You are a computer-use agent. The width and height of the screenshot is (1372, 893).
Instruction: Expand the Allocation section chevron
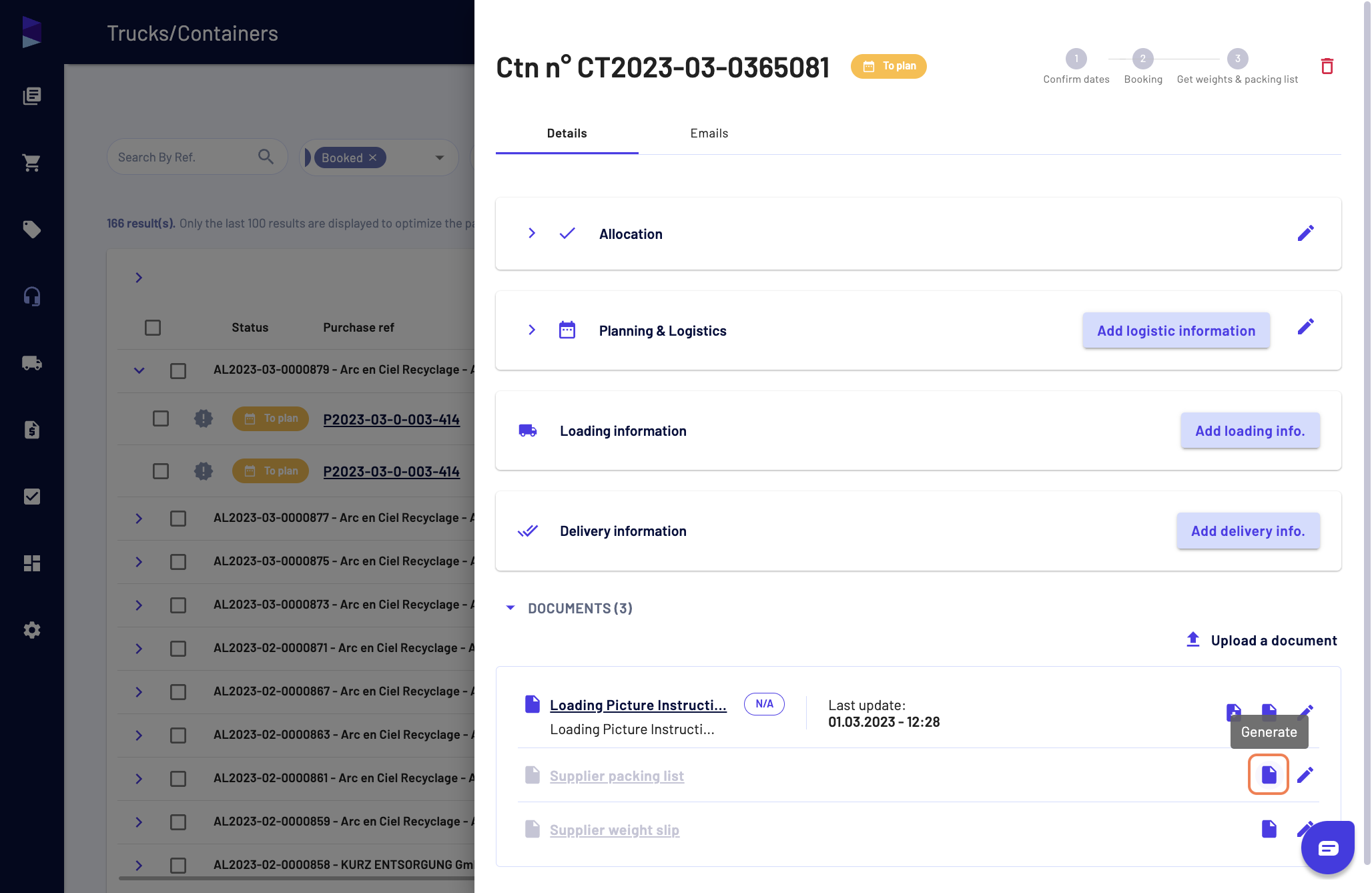pos(532,233)
